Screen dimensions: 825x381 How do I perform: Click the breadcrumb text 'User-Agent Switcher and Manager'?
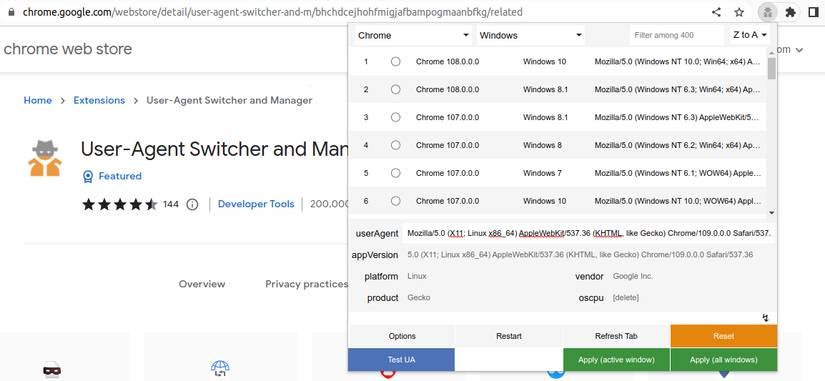tap(229, 101)
